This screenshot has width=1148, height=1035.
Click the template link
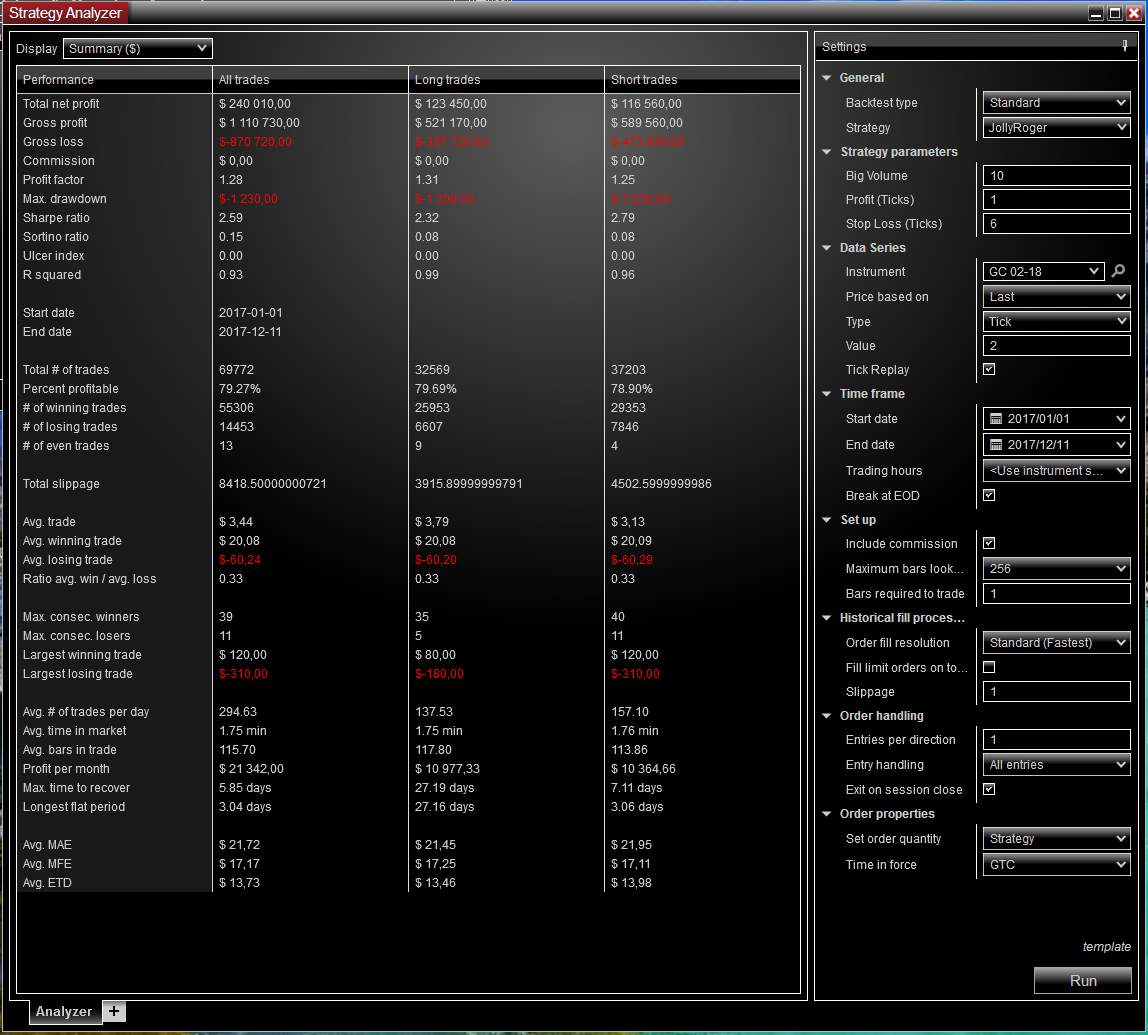1106,946
